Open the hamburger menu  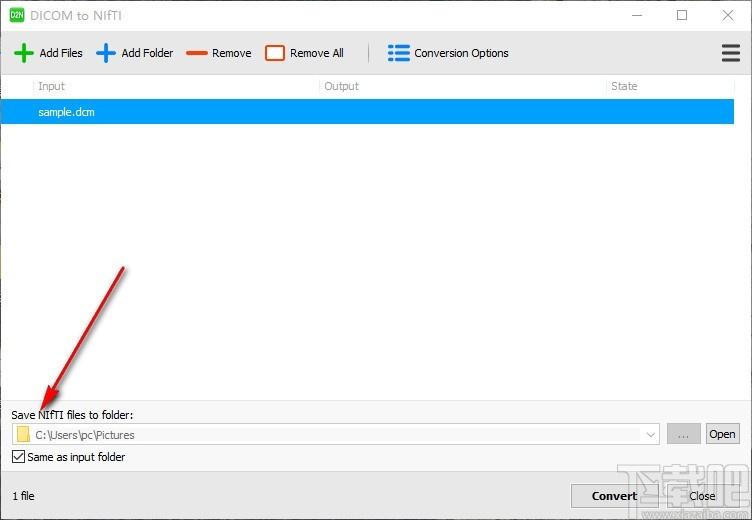tap(730, 53)
